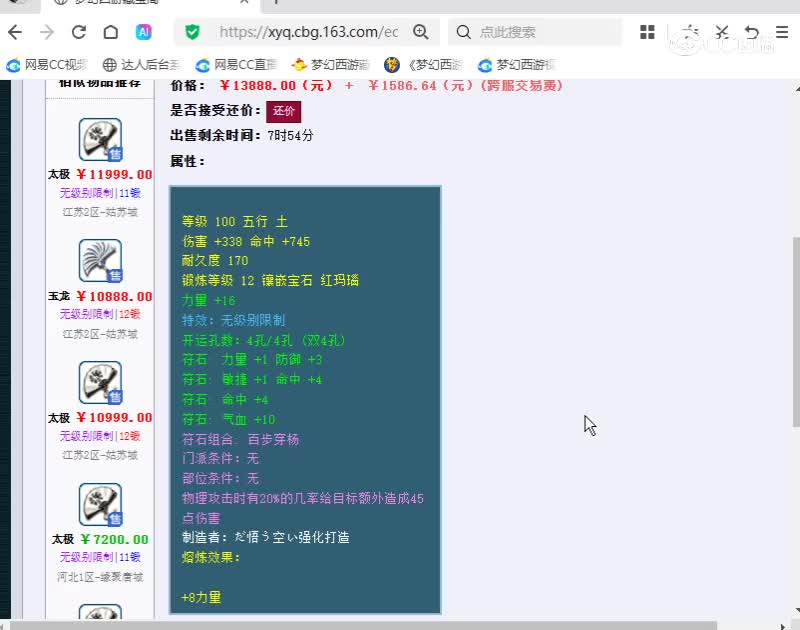Image resolution: width=800 pixels, height=630 pixels.
Task: Open the 太极 fan item priced ¥11999.00
Action: (101, 139)
